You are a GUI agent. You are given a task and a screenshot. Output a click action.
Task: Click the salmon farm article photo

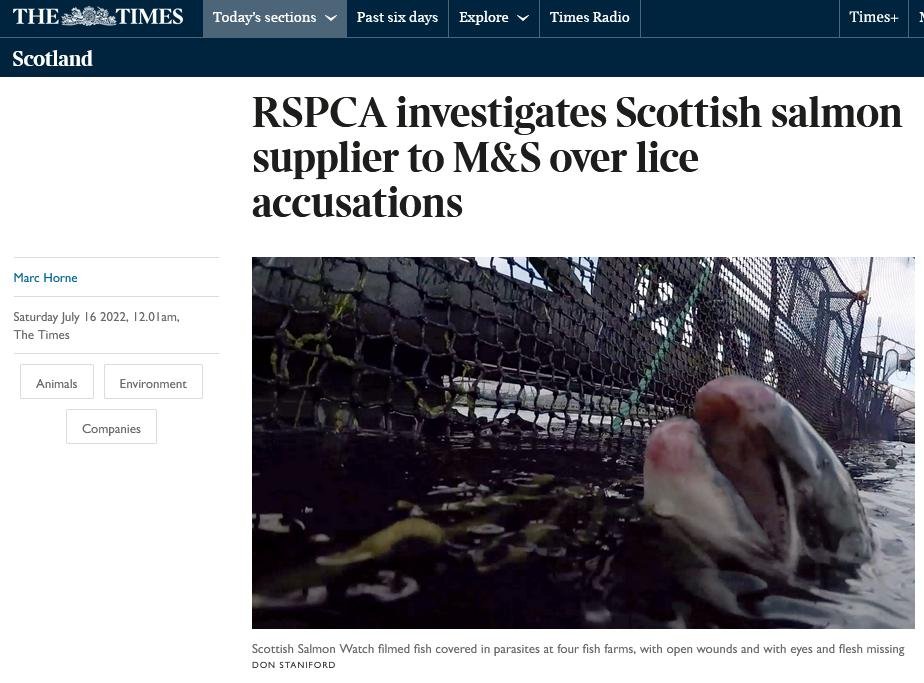click(x=583, y=443)
